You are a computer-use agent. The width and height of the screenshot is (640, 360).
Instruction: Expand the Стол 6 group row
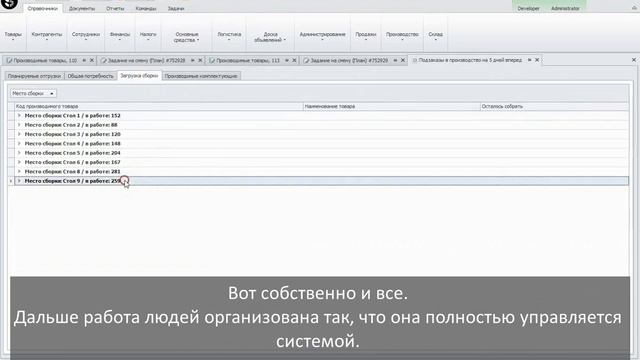[x=19, y=162]
